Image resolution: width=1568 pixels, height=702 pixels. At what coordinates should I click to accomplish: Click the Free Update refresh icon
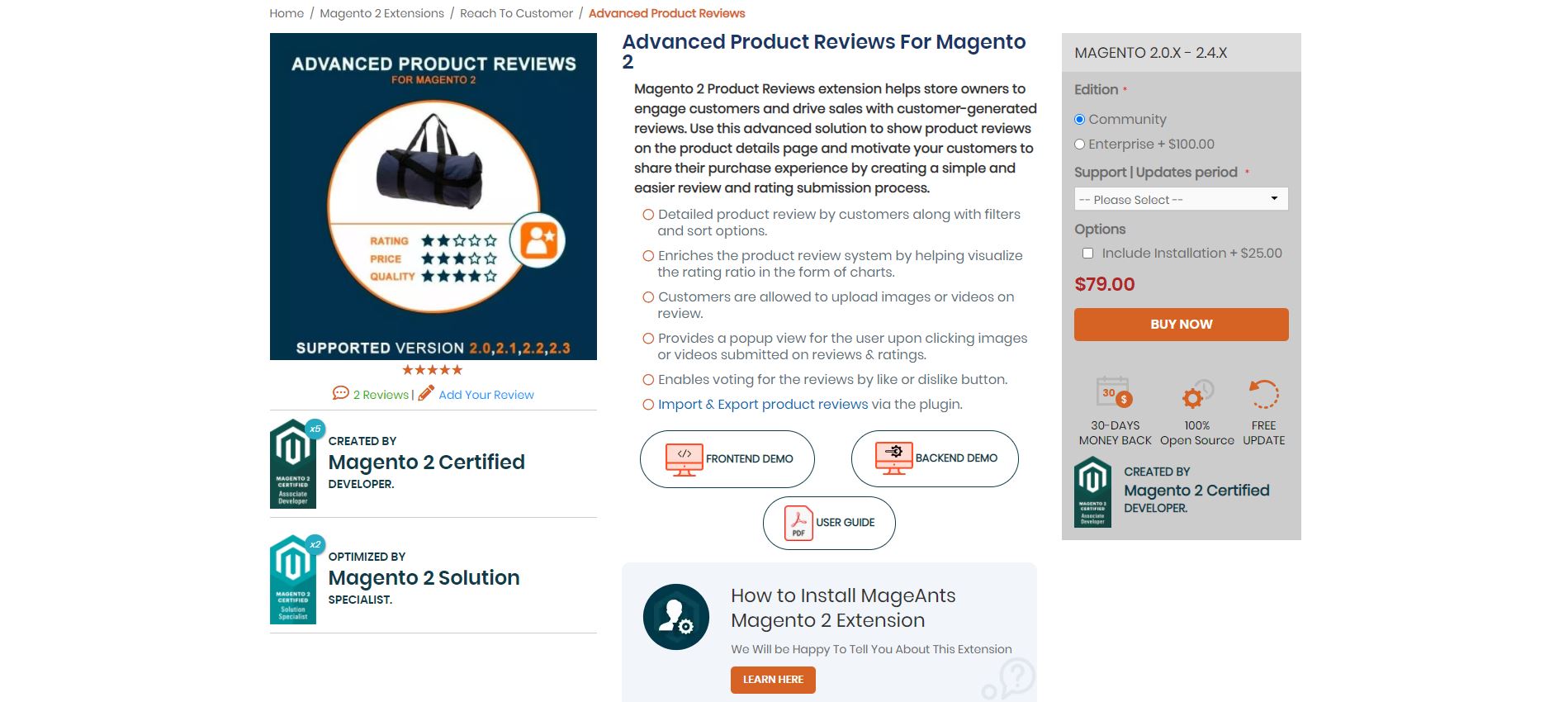[x=1263, y=394]
